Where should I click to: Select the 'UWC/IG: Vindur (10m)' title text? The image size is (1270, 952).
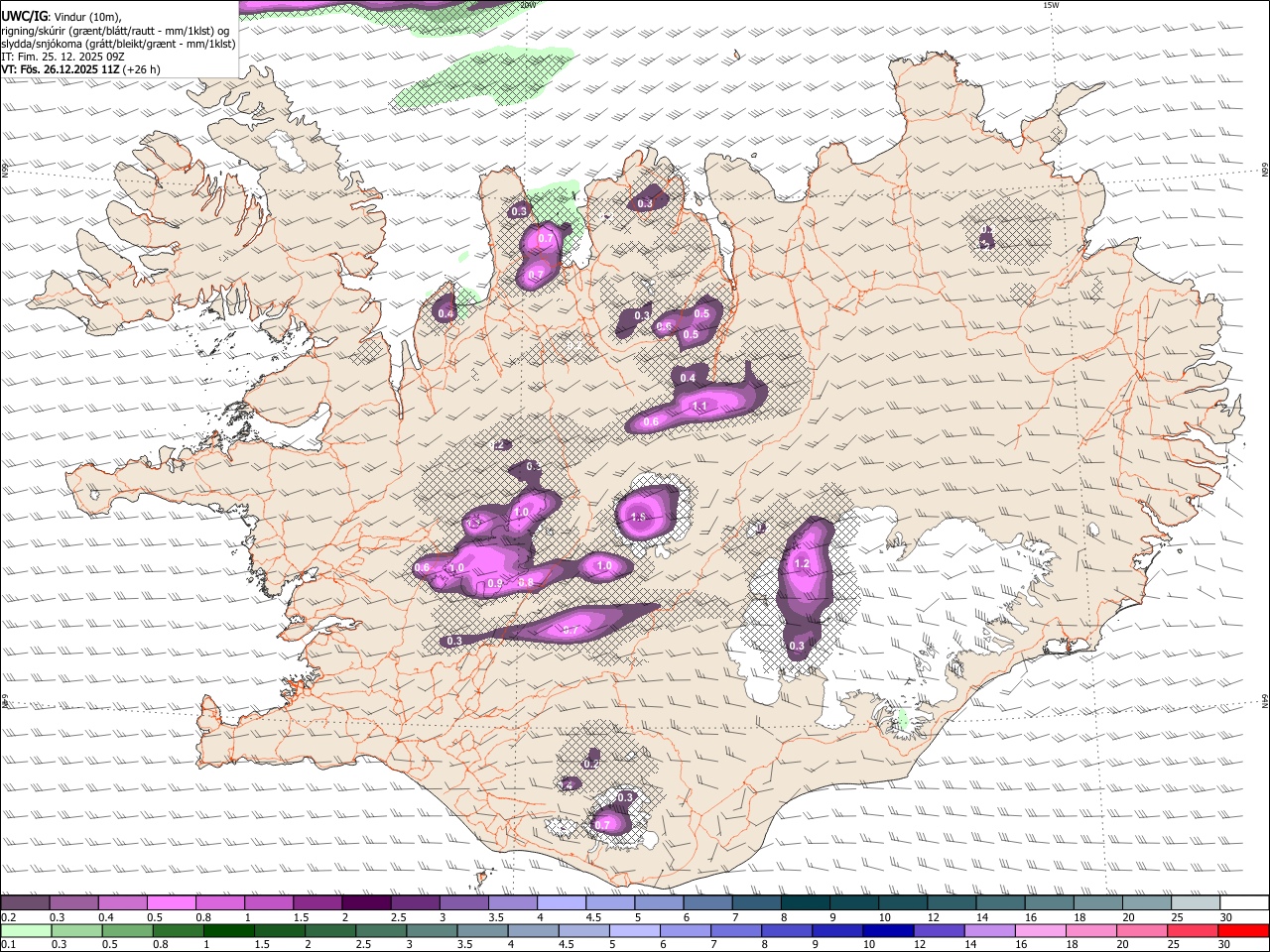tap(61, 17)
